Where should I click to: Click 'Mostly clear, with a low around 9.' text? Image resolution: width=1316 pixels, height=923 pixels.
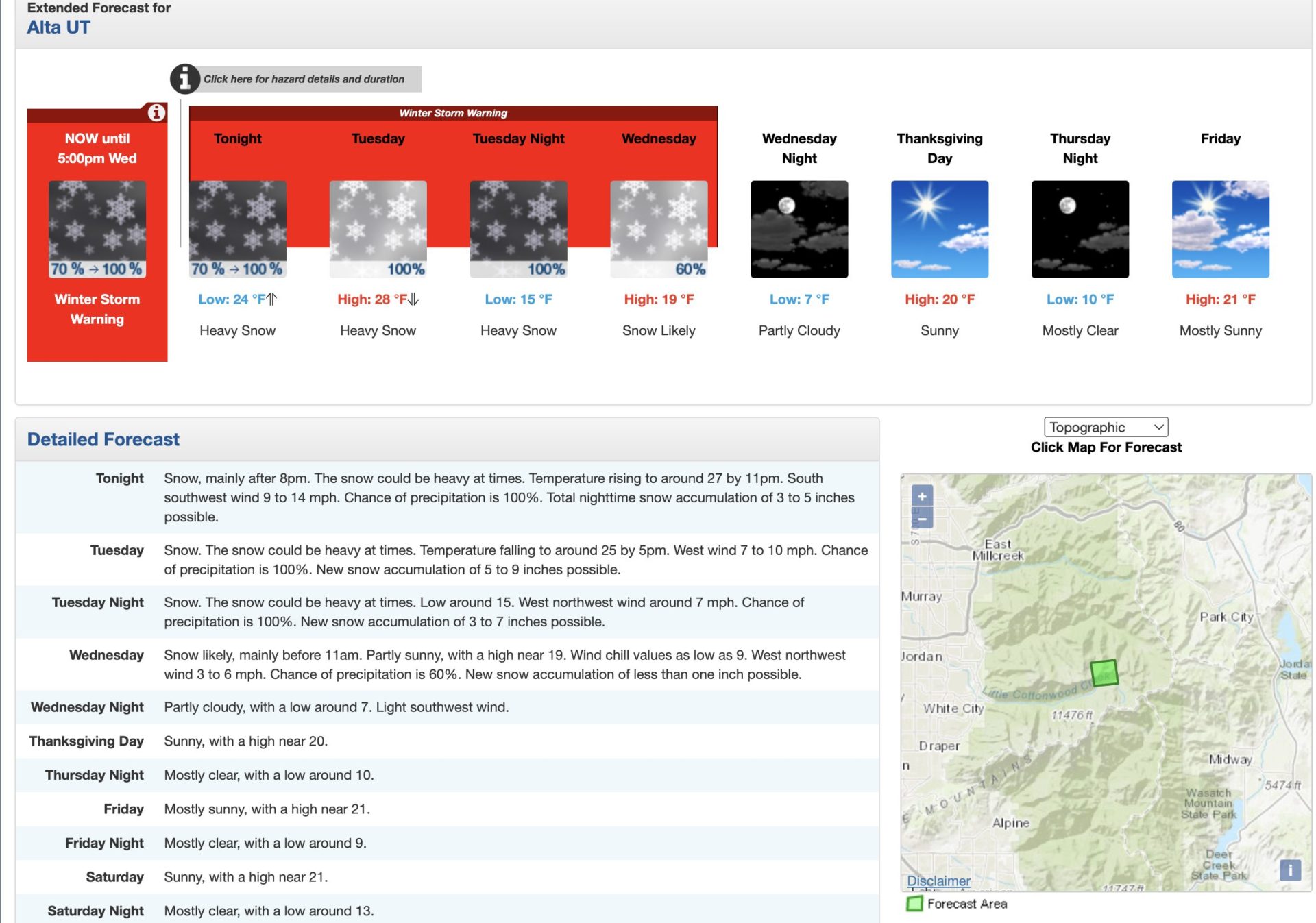point(265,843)
